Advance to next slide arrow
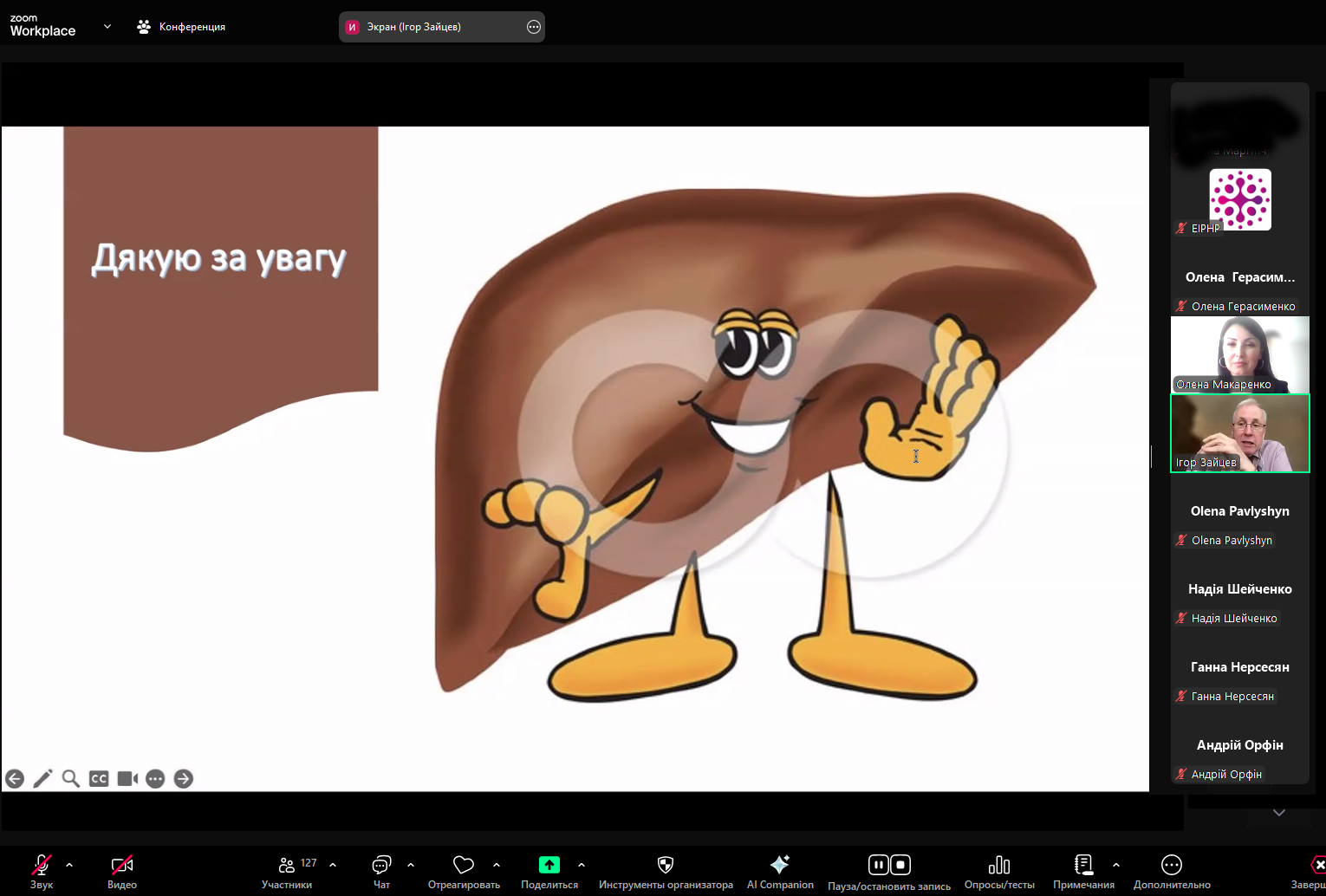The width and height of the screenshot is (1326, 896). (x=183, y=778)
